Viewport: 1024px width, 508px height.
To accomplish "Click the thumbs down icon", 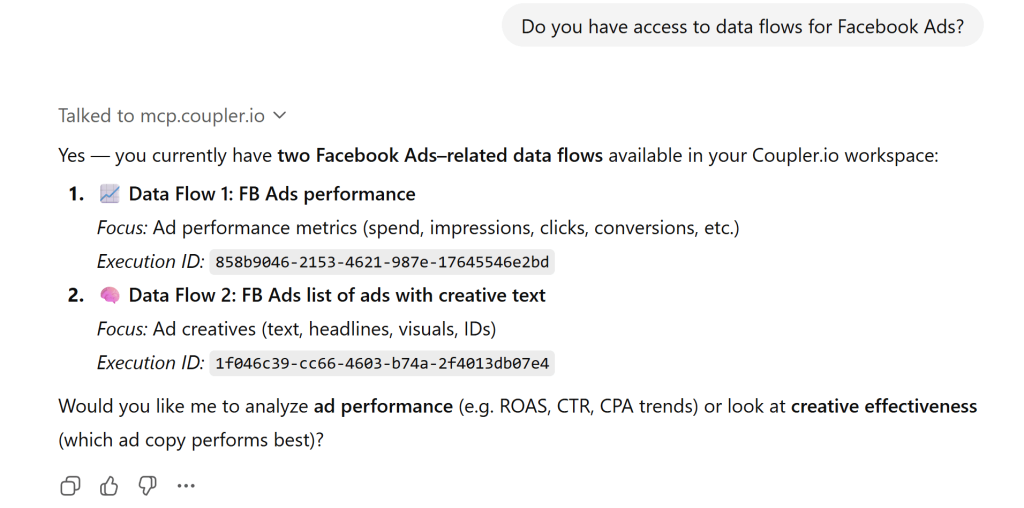I will 147,486.
